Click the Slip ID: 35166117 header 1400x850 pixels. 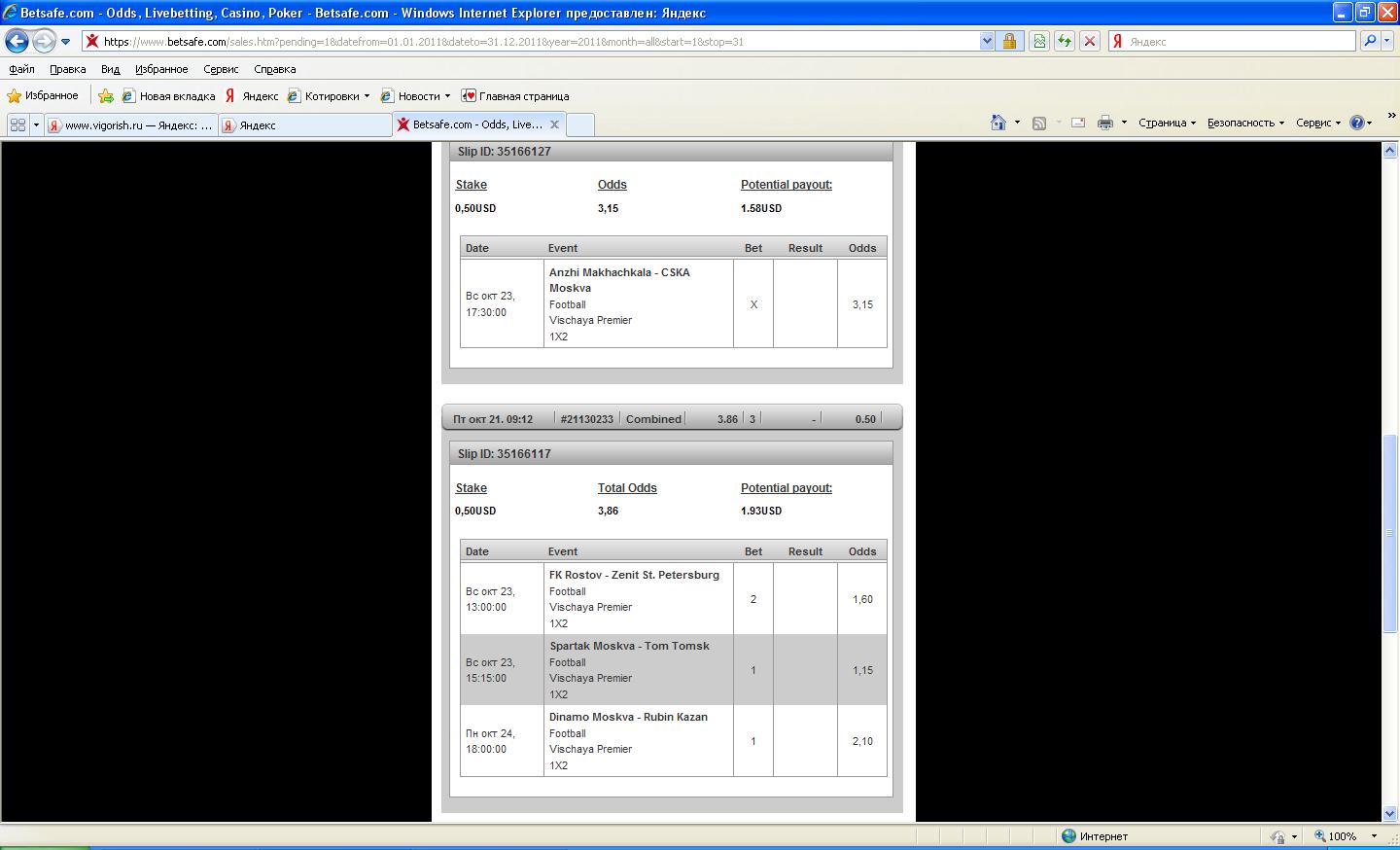[672, 454]
